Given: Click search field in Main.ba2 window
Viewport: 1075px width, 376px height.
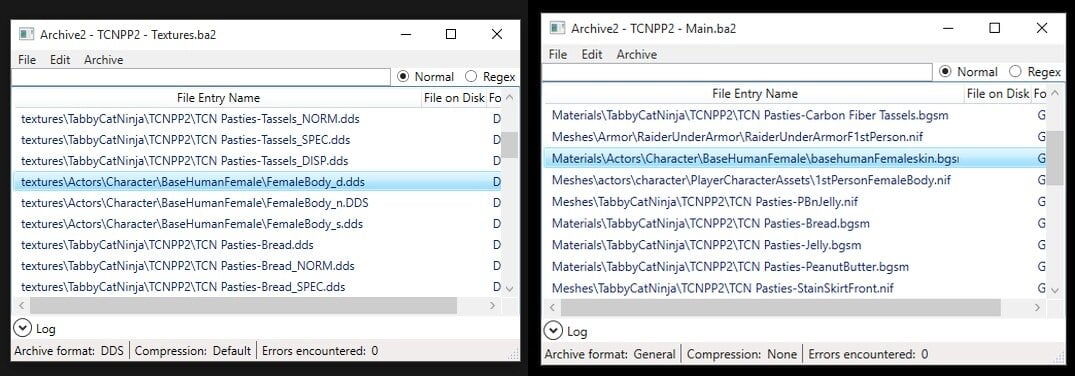Looking at the screenshot, I should click(737, 71).
